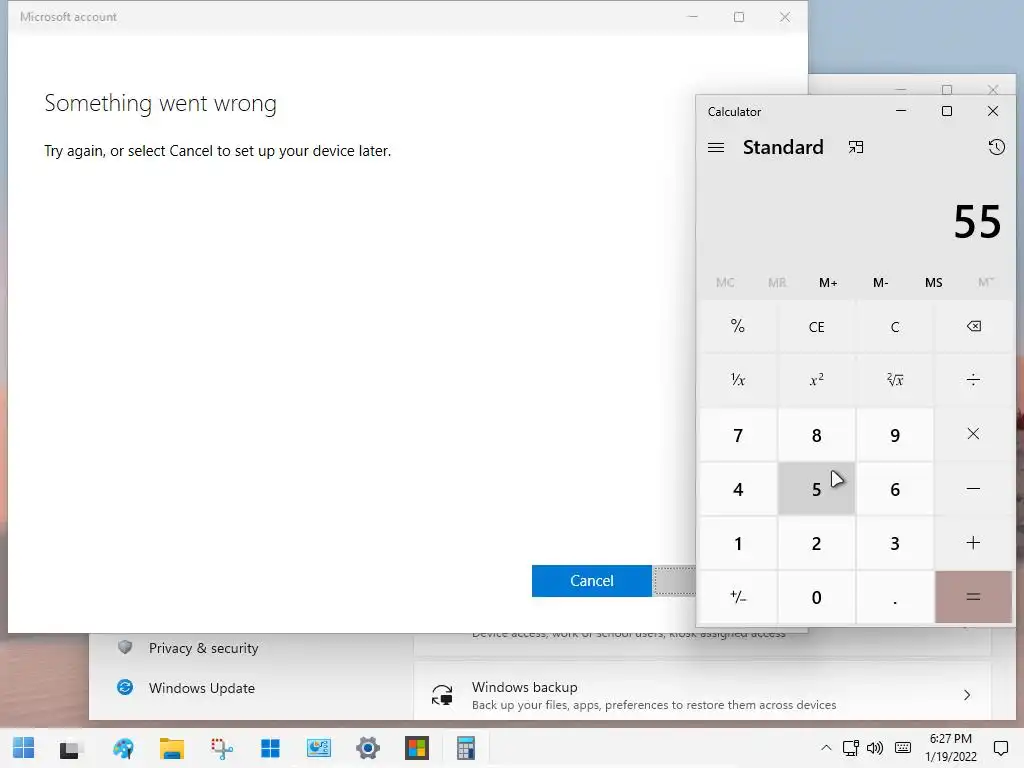Close the Calculator window

[x=993, y=112]
